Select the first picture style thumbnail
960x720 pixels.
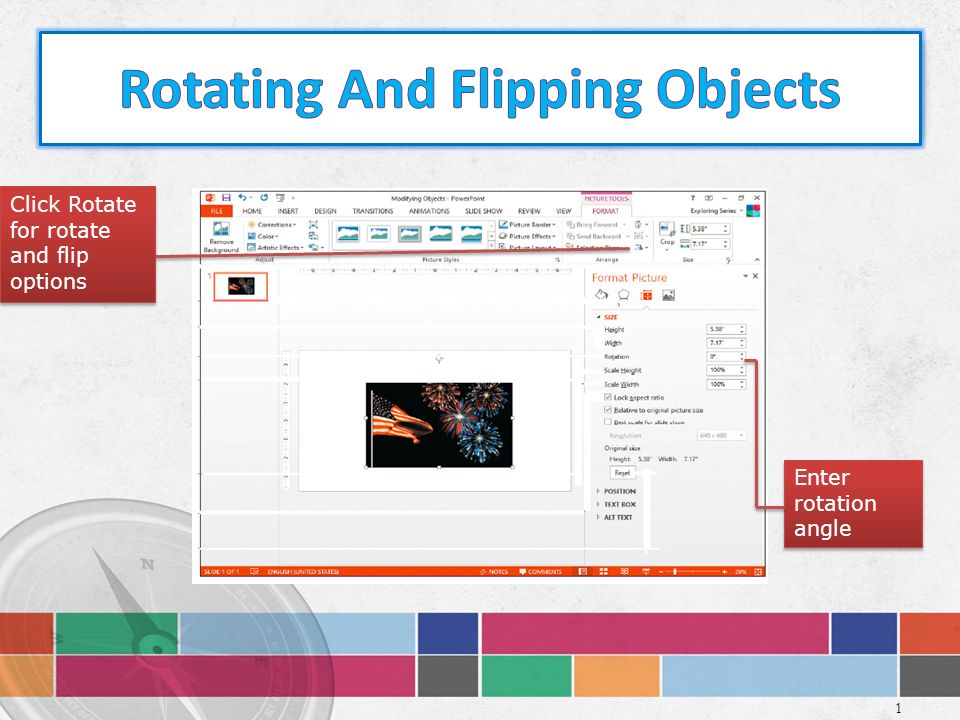click(348, 233)
